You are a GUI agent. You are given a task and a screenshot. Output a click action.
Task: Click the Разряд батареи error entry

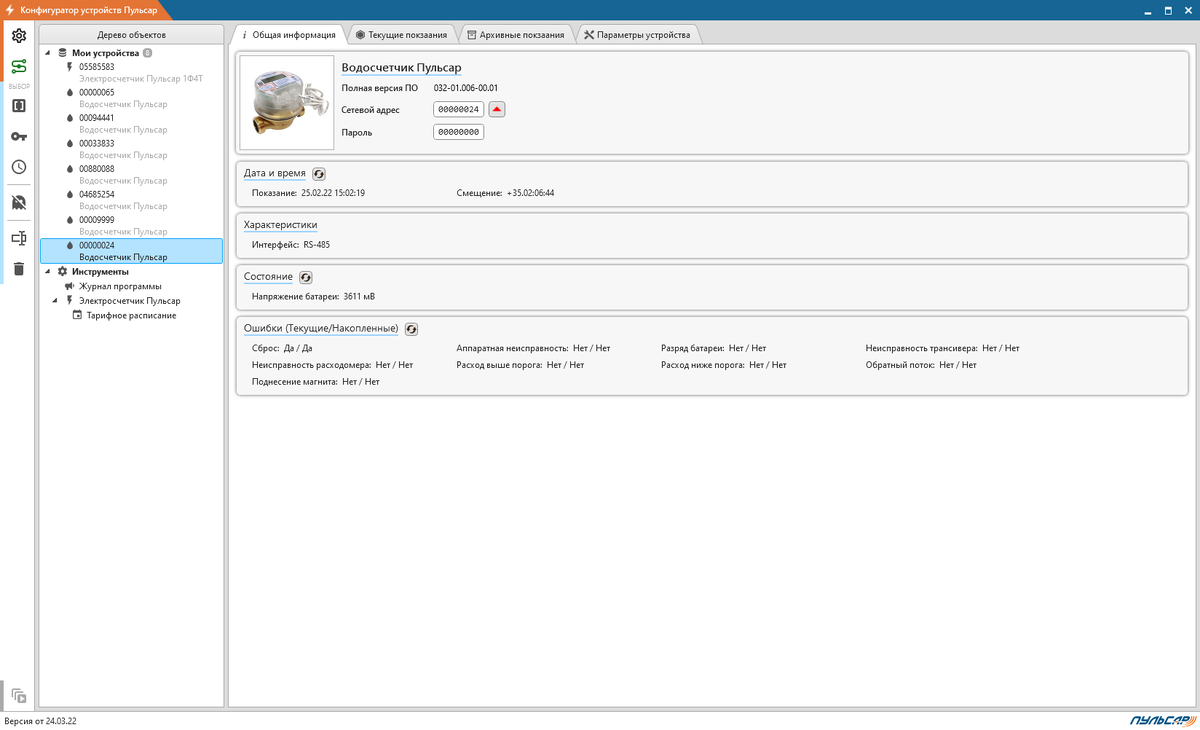point(713,348)
